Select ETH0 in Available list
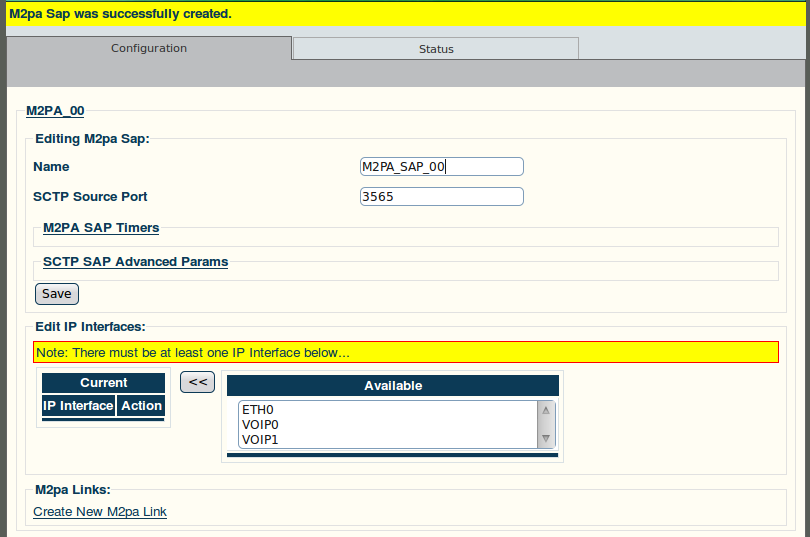 click(387, 409)
